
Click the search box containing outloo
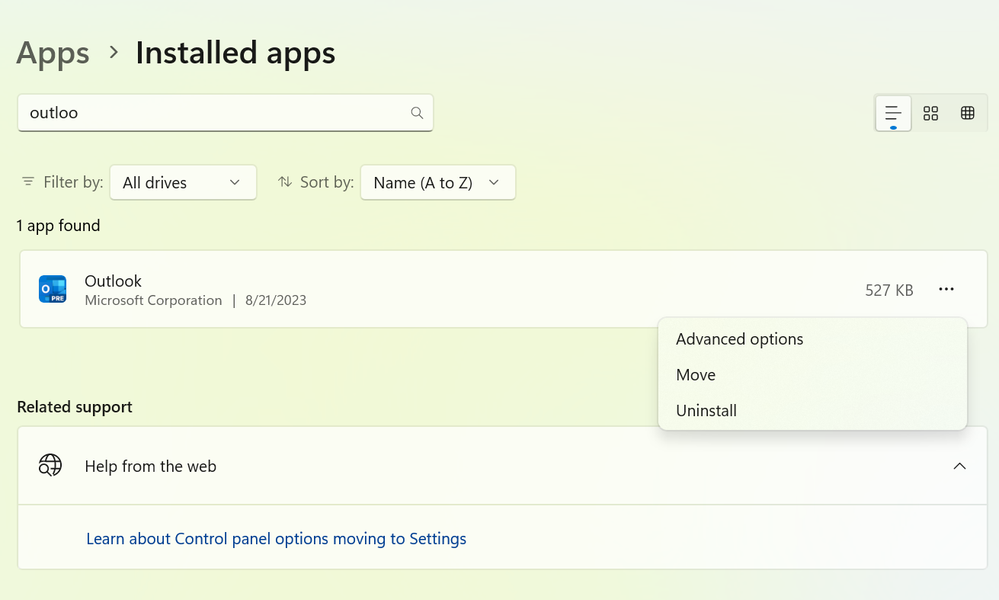pos(226,113)
